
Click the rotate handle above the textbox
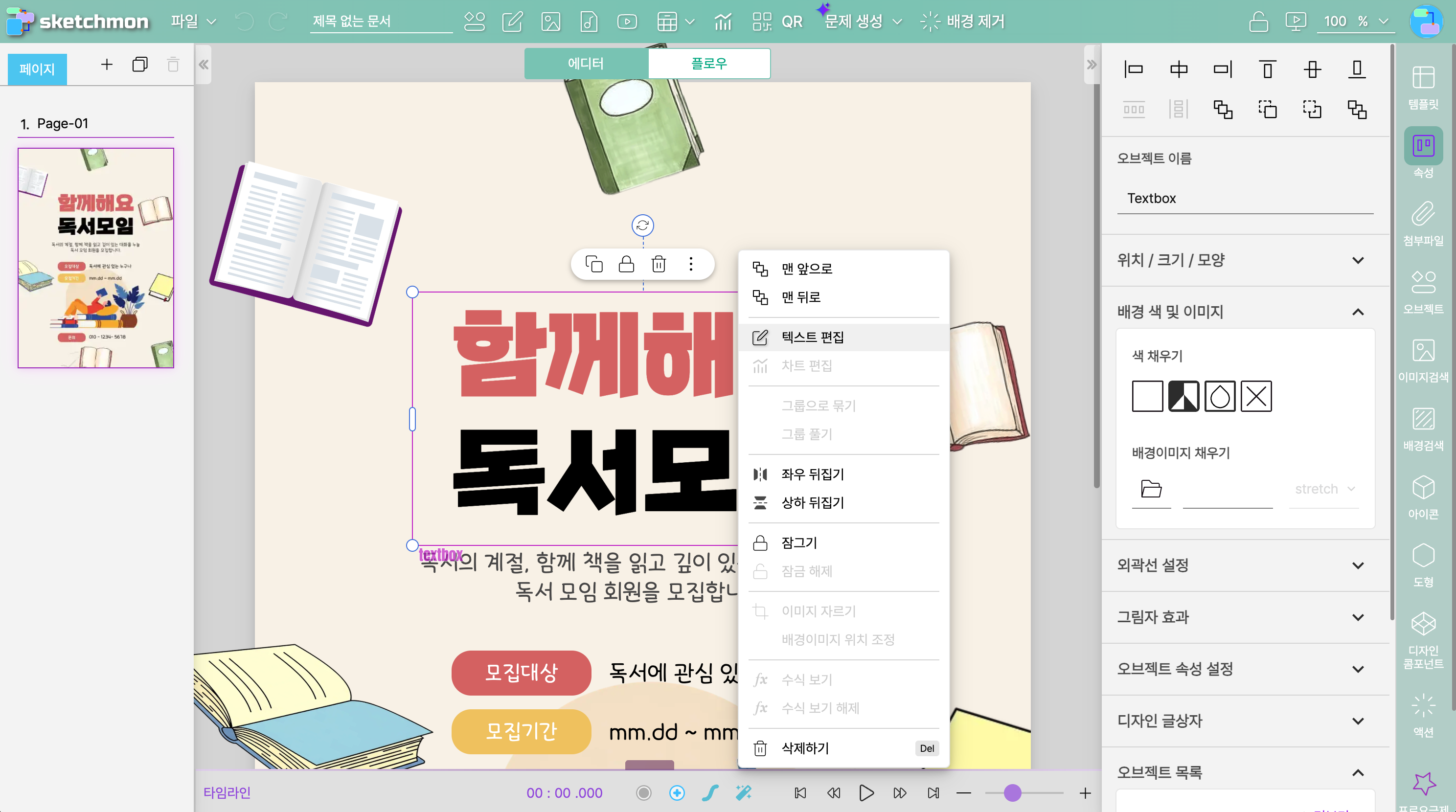[643, 226]
